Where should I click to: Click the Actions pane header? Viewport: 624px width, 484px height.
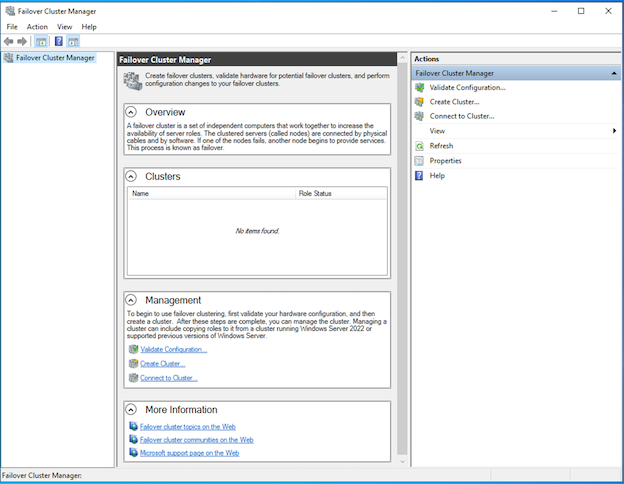516,59
